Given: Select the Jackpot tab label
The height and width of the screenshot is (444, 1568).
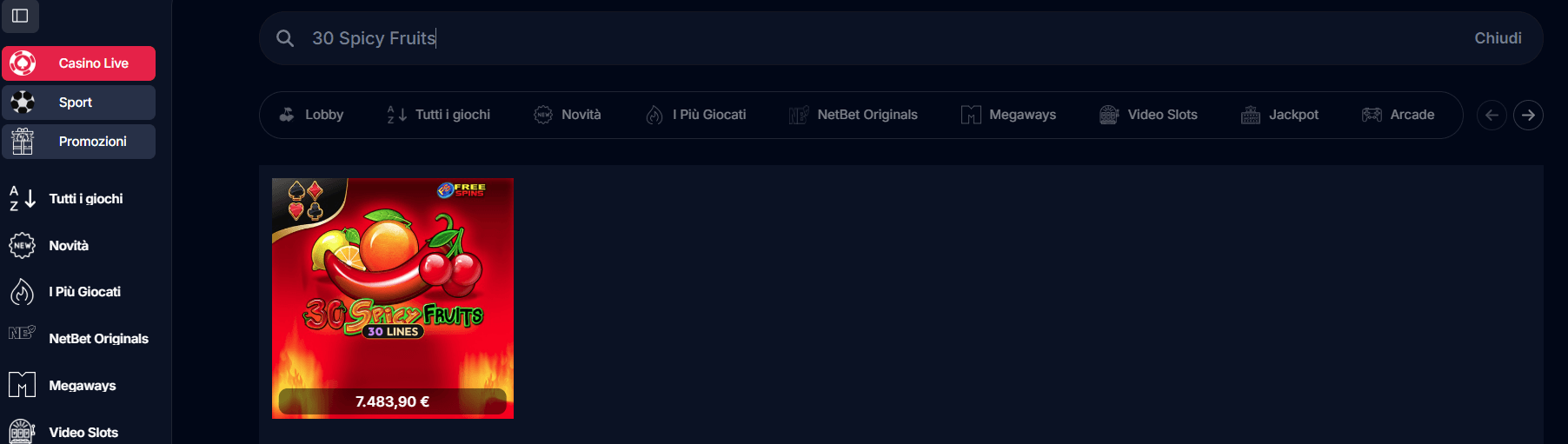Looking at the screenshot, I should (1293, 115).
